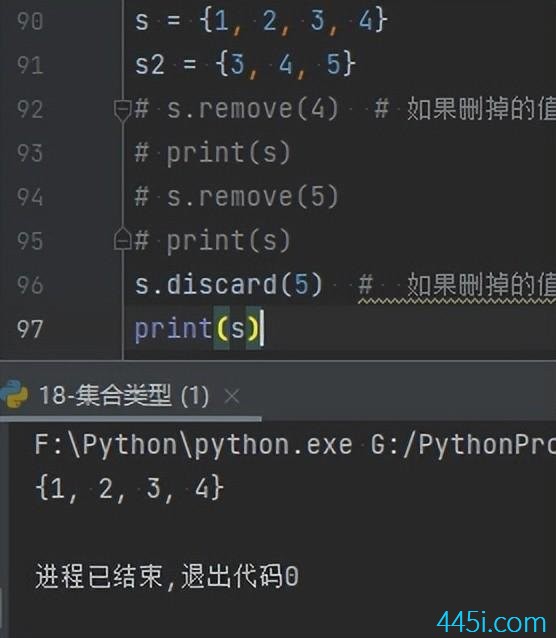Image resolution: width=556 pixels, height=638 pixels.
Task: Place cursor in s.discard(5) on line 96
Action: tap(229, 284)
